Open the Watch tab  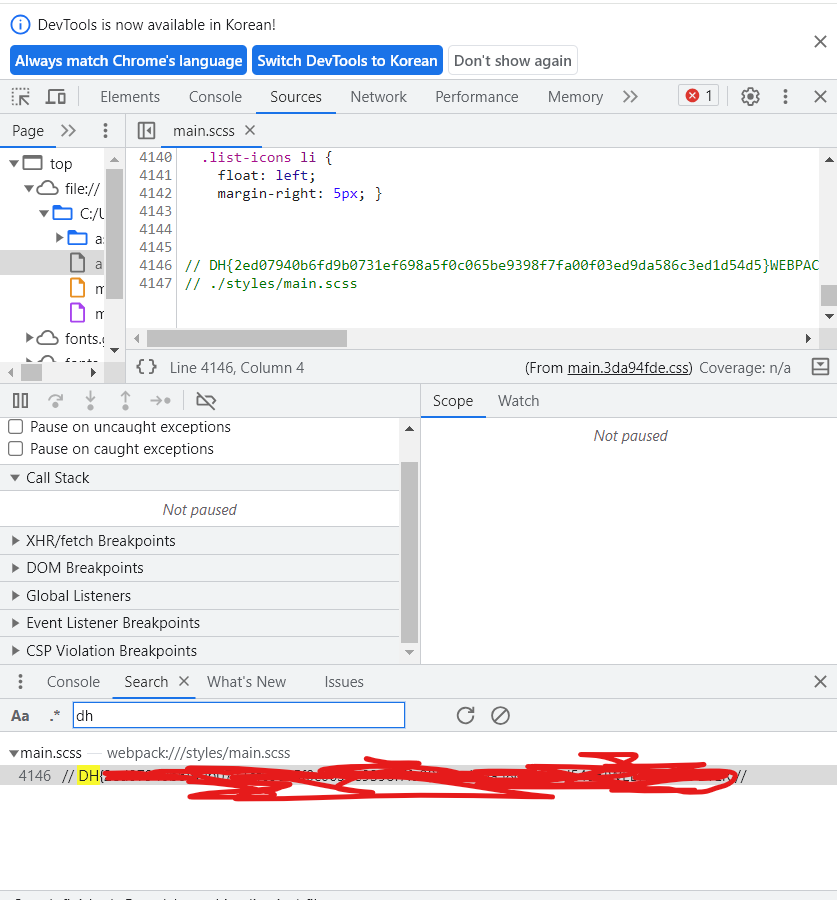pos(518,401)
